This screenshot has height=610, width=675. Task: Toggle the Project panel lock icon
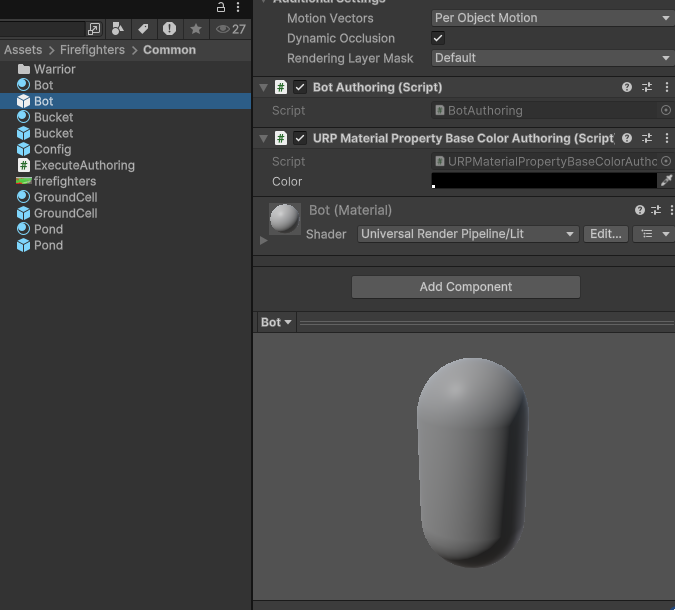point(221,7)
